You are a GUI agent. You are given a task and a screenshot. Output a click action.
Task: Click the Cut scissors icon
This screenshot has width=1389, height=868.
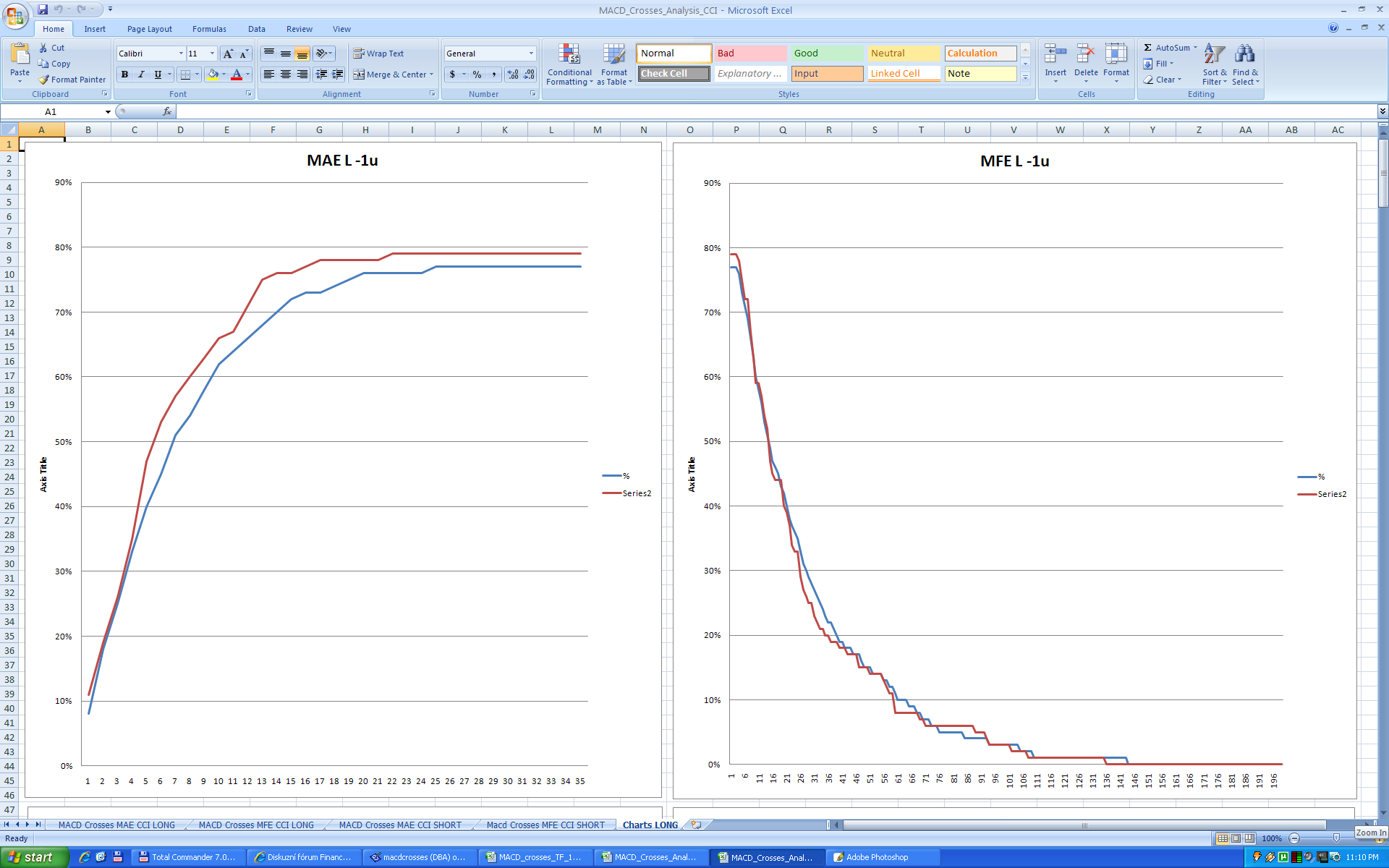tap(43, 48)
